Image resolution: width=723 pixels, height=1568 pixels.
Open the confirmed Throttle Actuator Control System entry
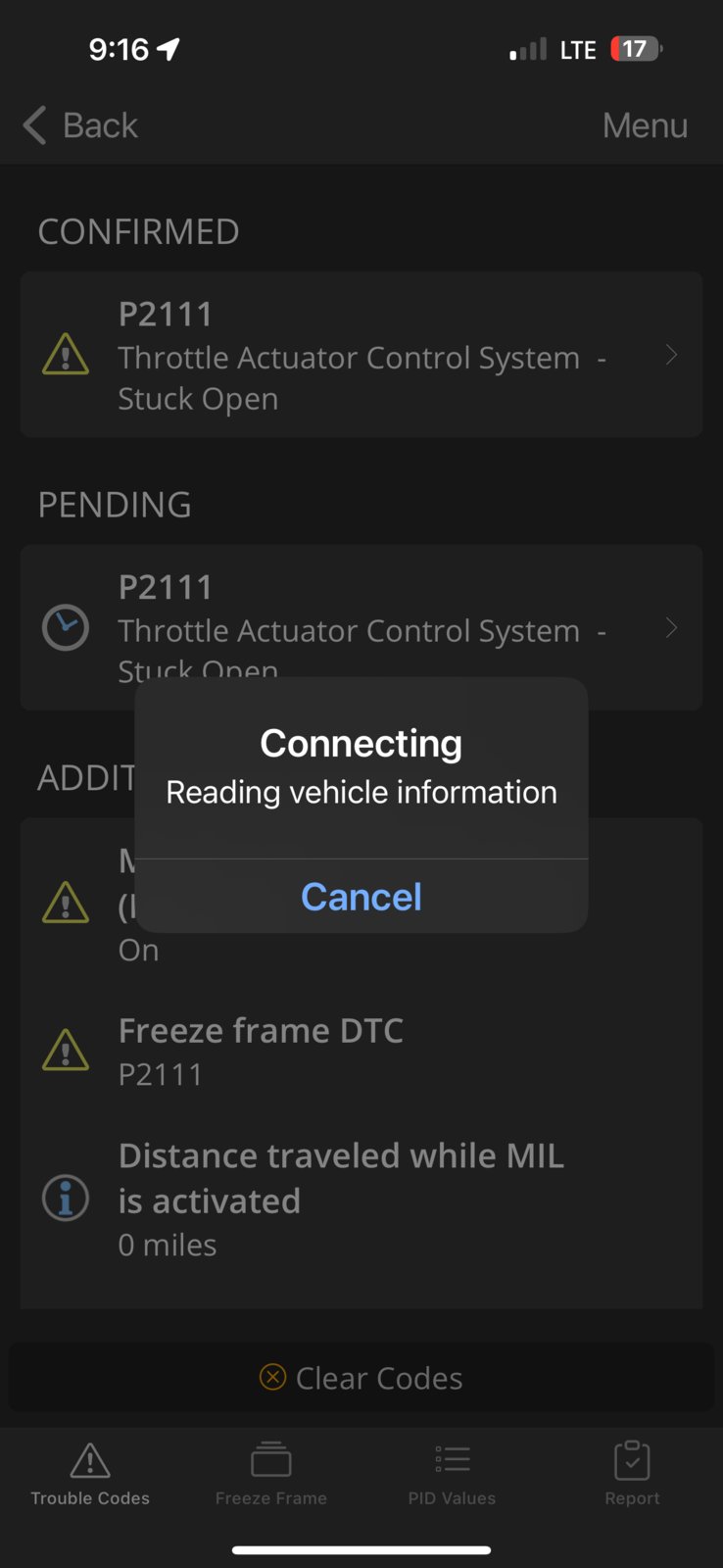361,355
